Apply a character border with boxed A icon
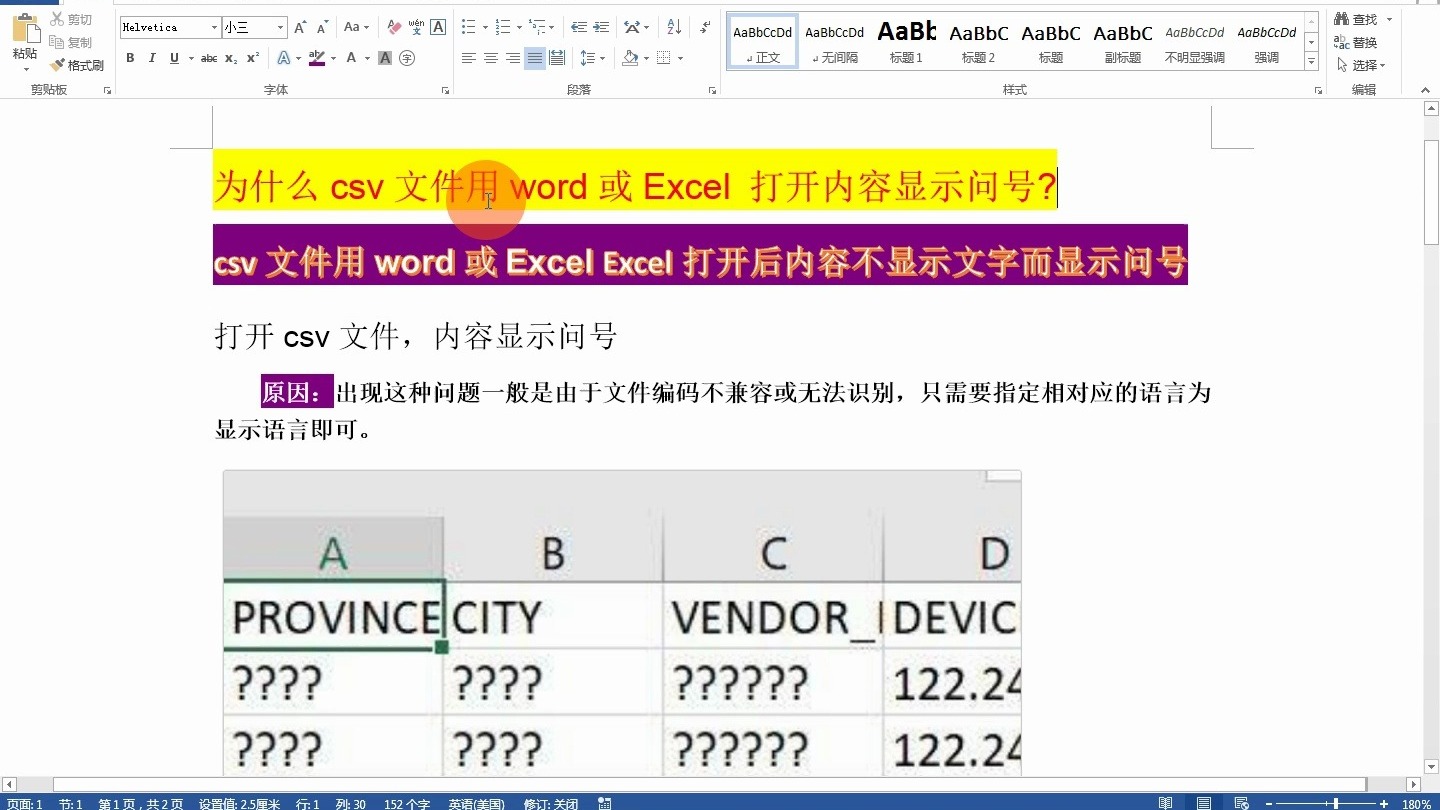 [438, 28]
